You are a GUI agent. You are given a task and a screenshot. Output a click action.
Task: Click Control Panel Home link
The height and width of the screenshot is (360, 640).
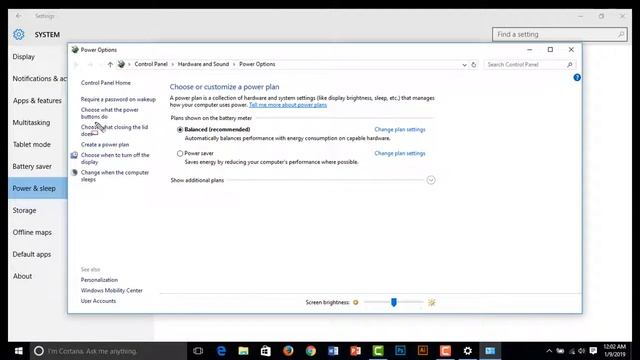point(106,83)
